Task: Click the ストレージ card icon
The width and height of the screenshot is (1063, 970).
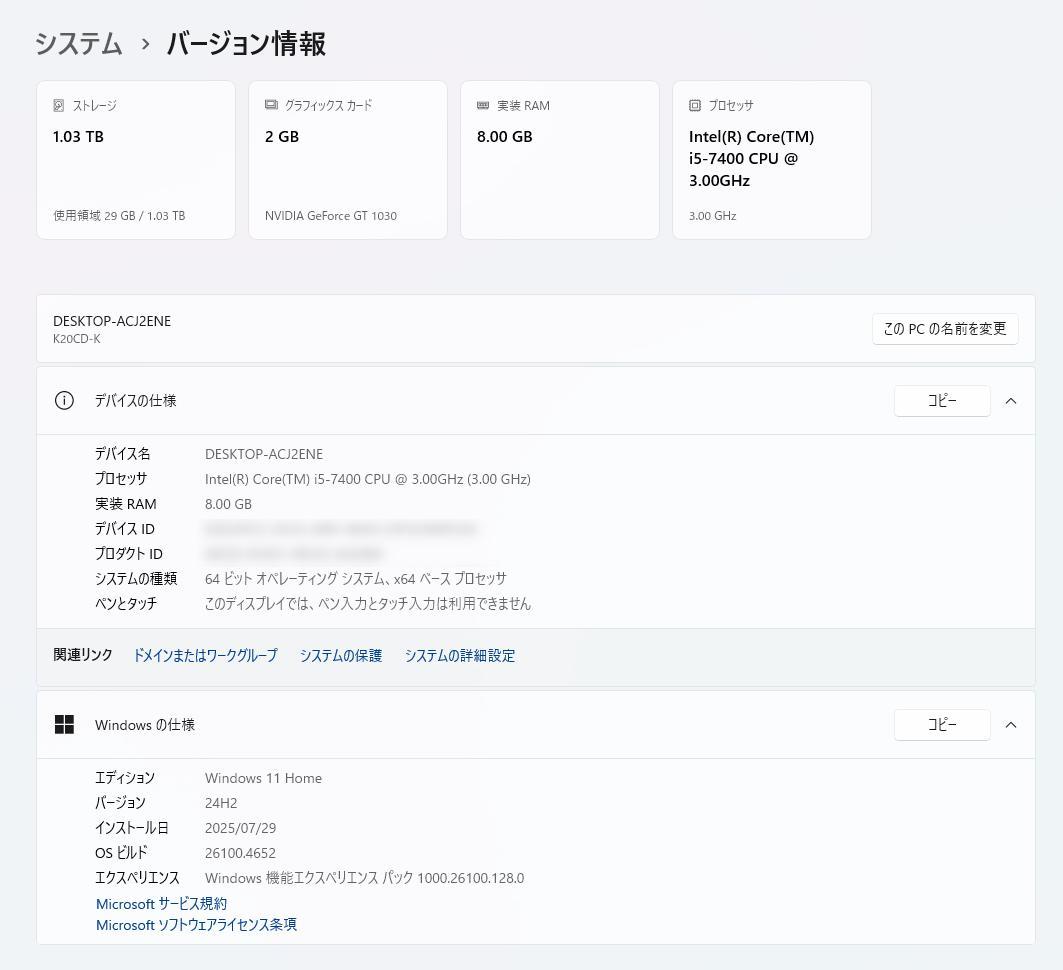Action: point(60,105)
